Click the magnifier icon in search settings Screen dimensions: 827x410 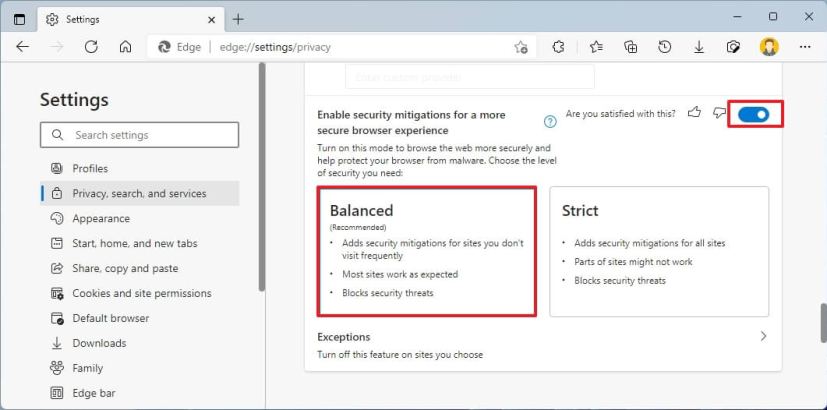tap(57, 135)
